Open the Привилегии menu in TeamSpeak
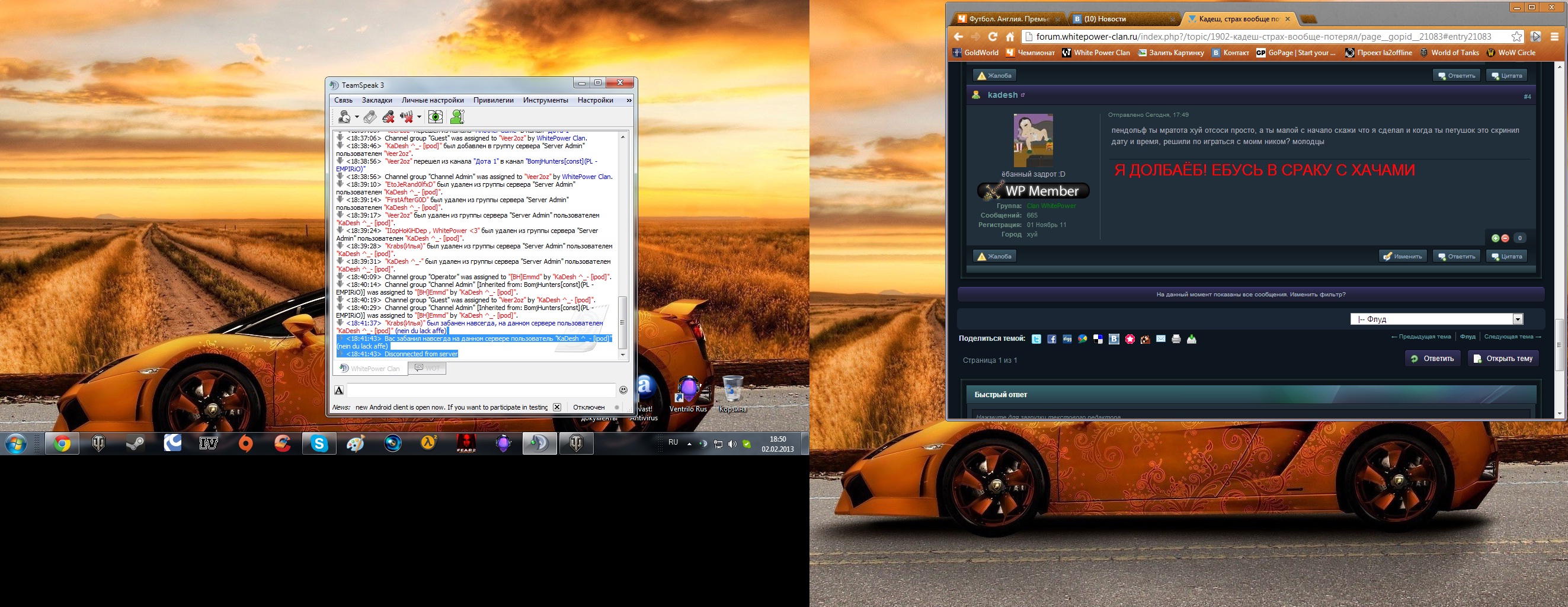Image resolution: width=1568 pixels, height=607 pixels. tap(494, 100)
